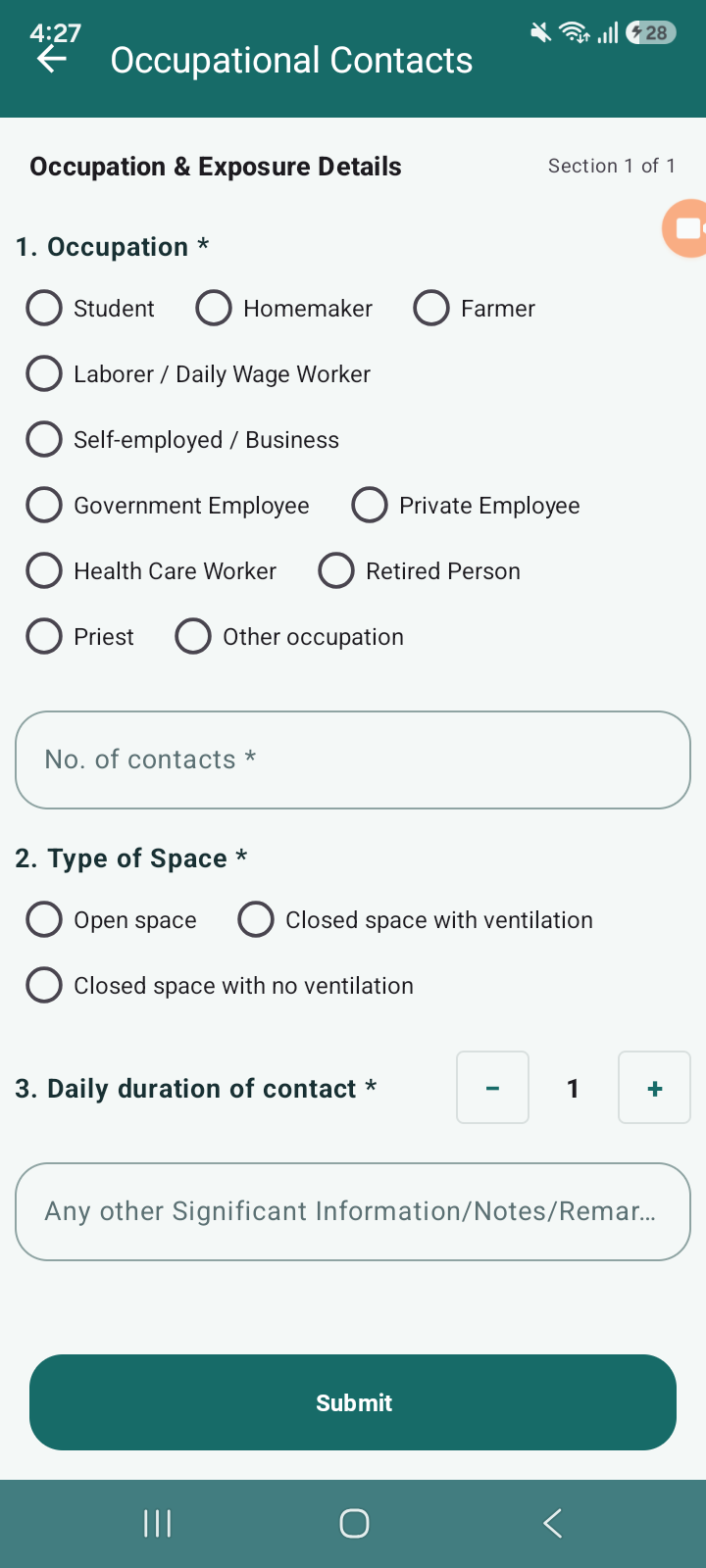
Task: Tap the back arrow in header
Action: pyautogui.click(x=52, y=60)
